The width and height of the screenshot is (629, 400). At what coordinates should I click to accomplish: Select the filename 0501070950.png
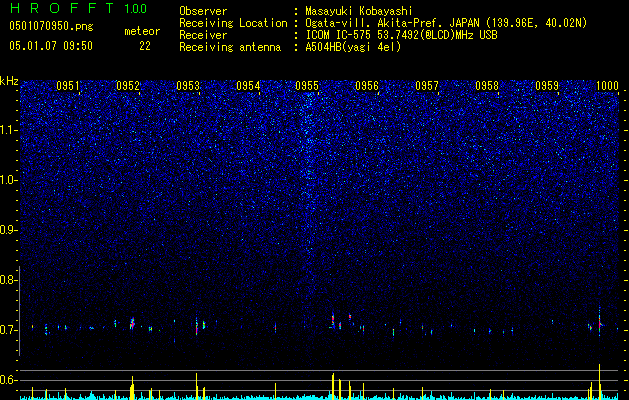point(51,27)
